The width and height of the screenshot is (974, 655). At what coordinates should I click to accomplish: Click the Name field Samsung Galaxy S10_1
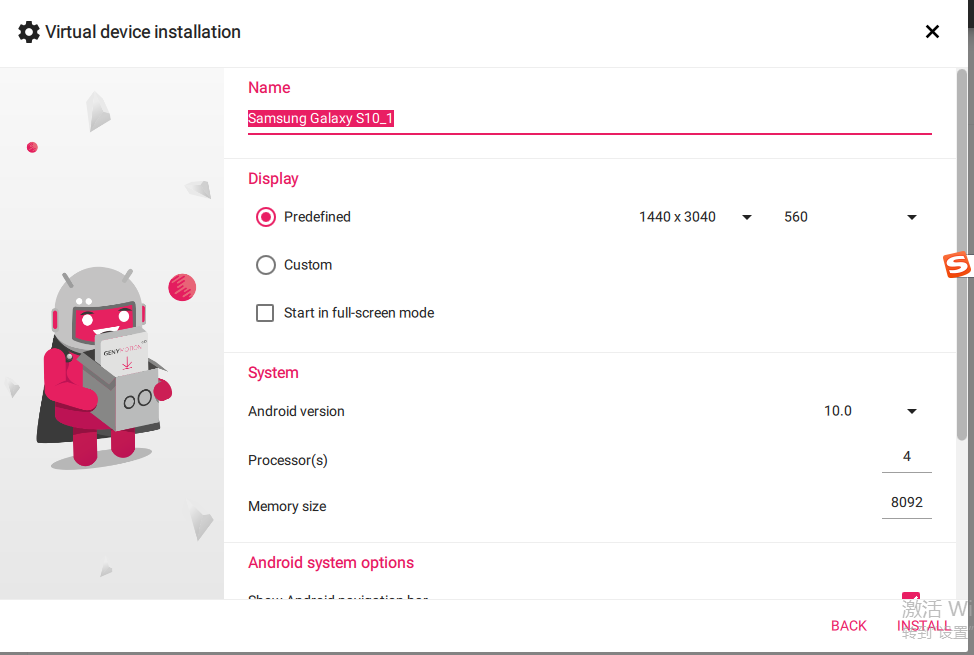pos(589,119)
